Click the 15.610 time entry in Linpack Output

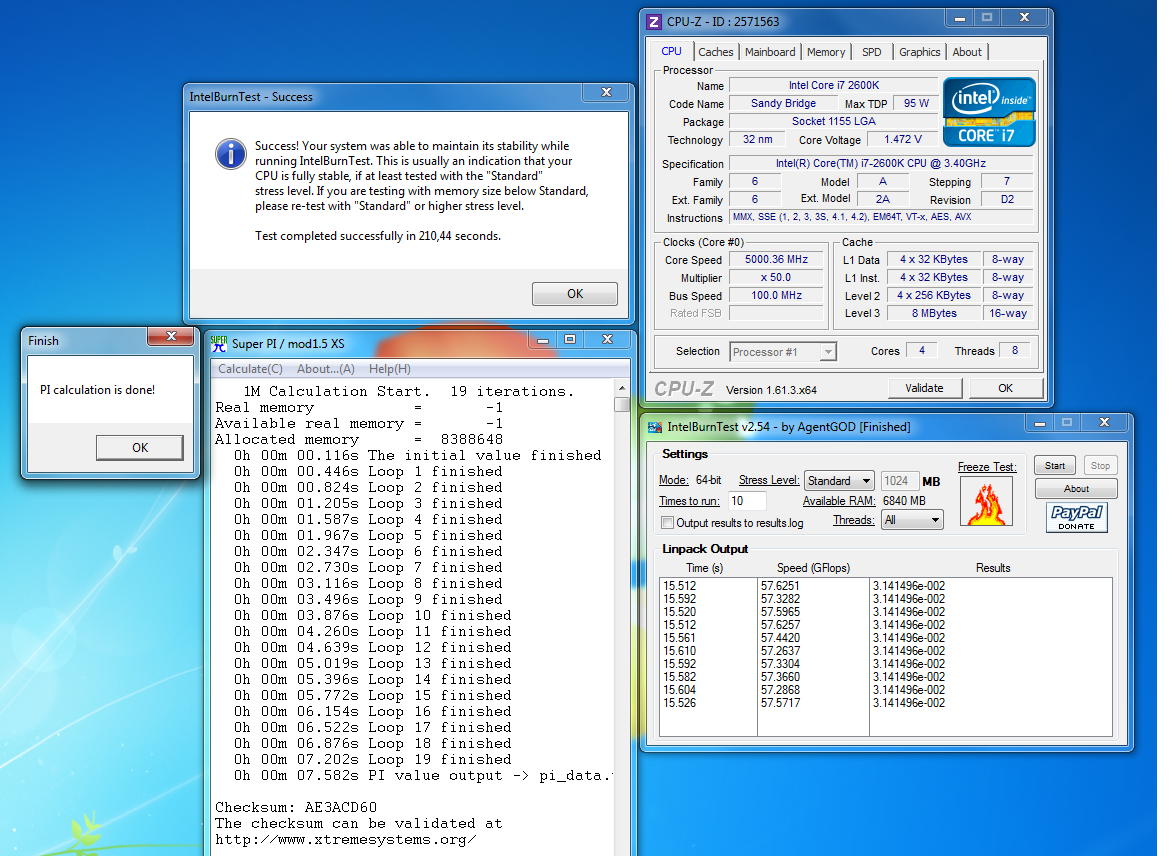[680, 651]
